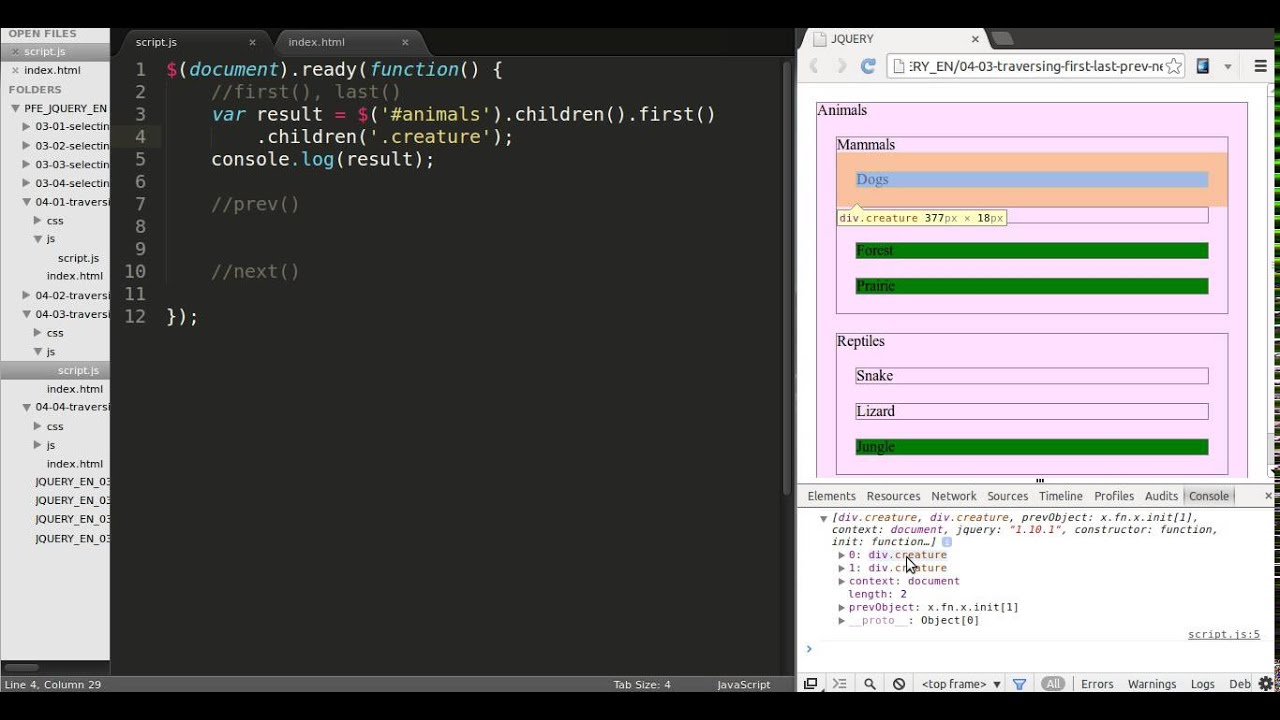1280x720 pixels.
Task: Switch to the Sources tab in DevTools
Action: pyautogui.click(x=1008, y=496)
